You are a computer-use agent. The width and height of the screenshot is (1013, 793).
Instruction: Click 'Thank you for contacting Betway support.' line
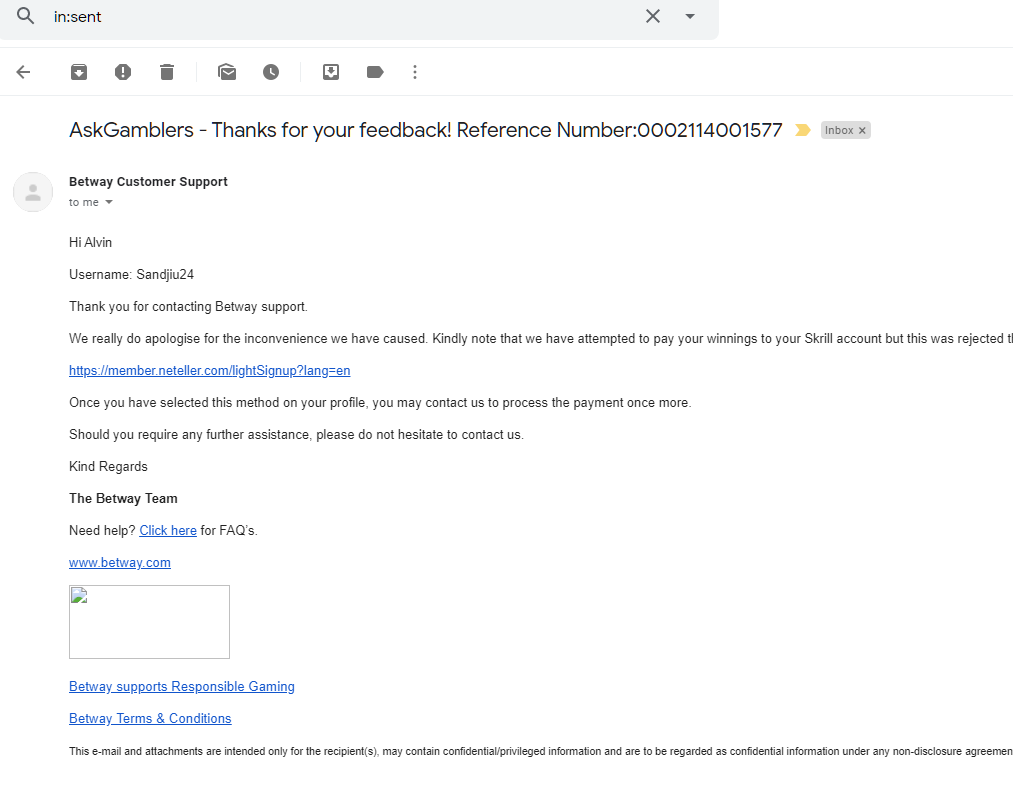(x=188, y=306)
